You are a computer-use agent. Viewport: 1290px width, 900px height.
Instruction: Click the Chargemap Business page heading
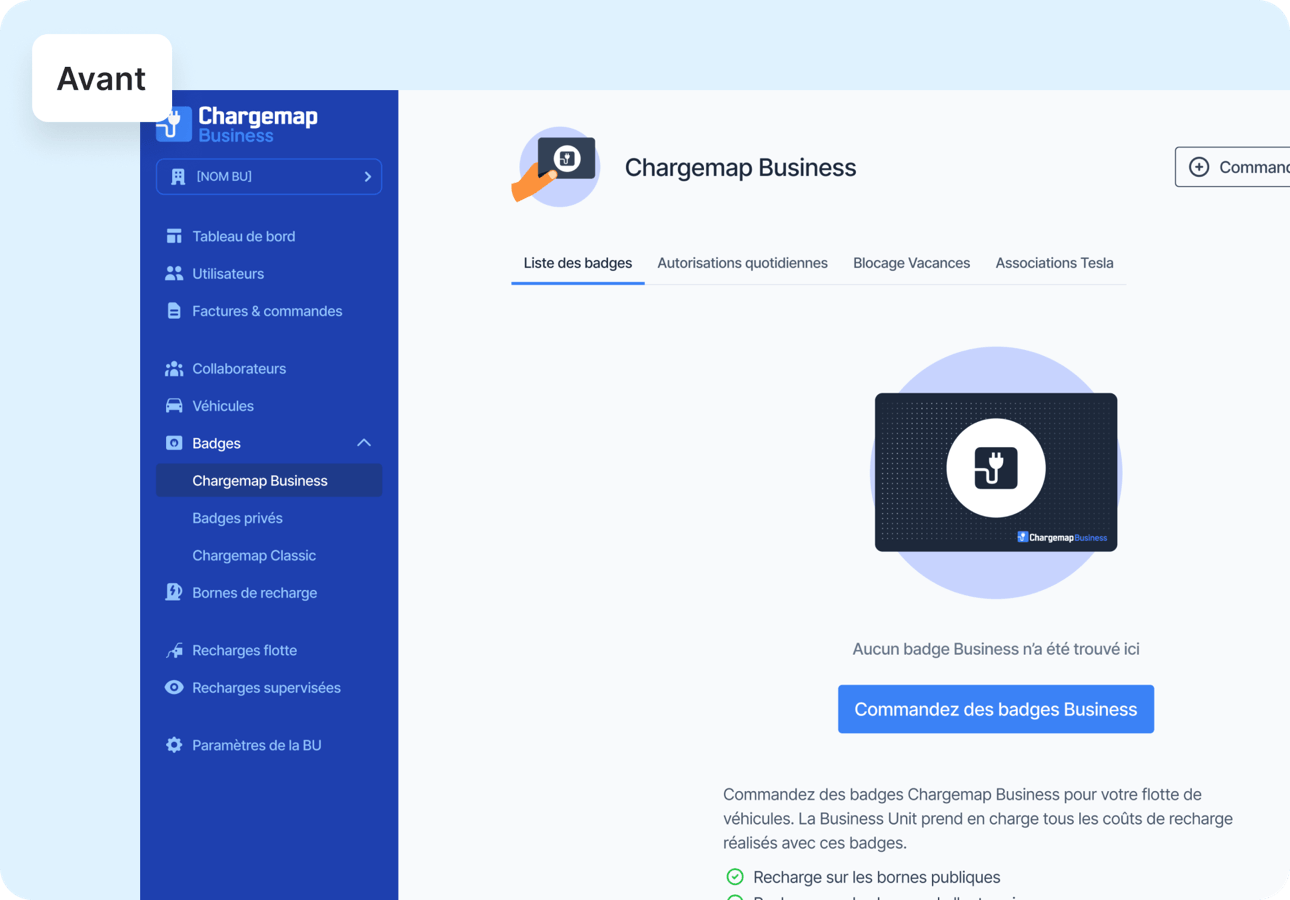click(x=740, y=167)
